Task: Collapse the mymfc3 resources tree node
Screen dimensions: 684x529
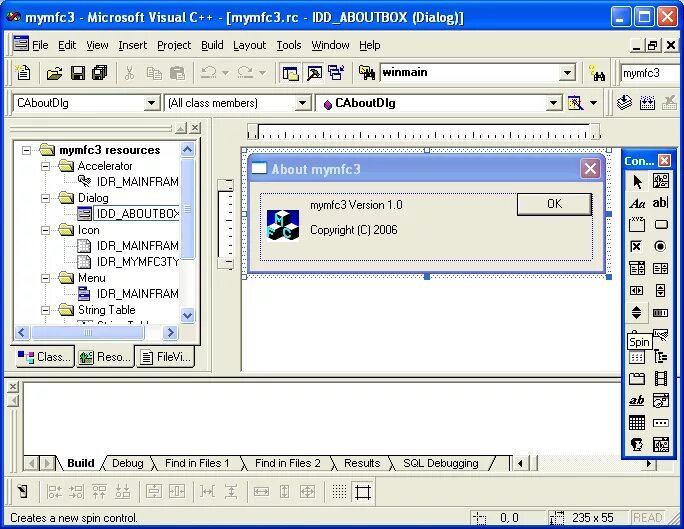Action: 27,150
